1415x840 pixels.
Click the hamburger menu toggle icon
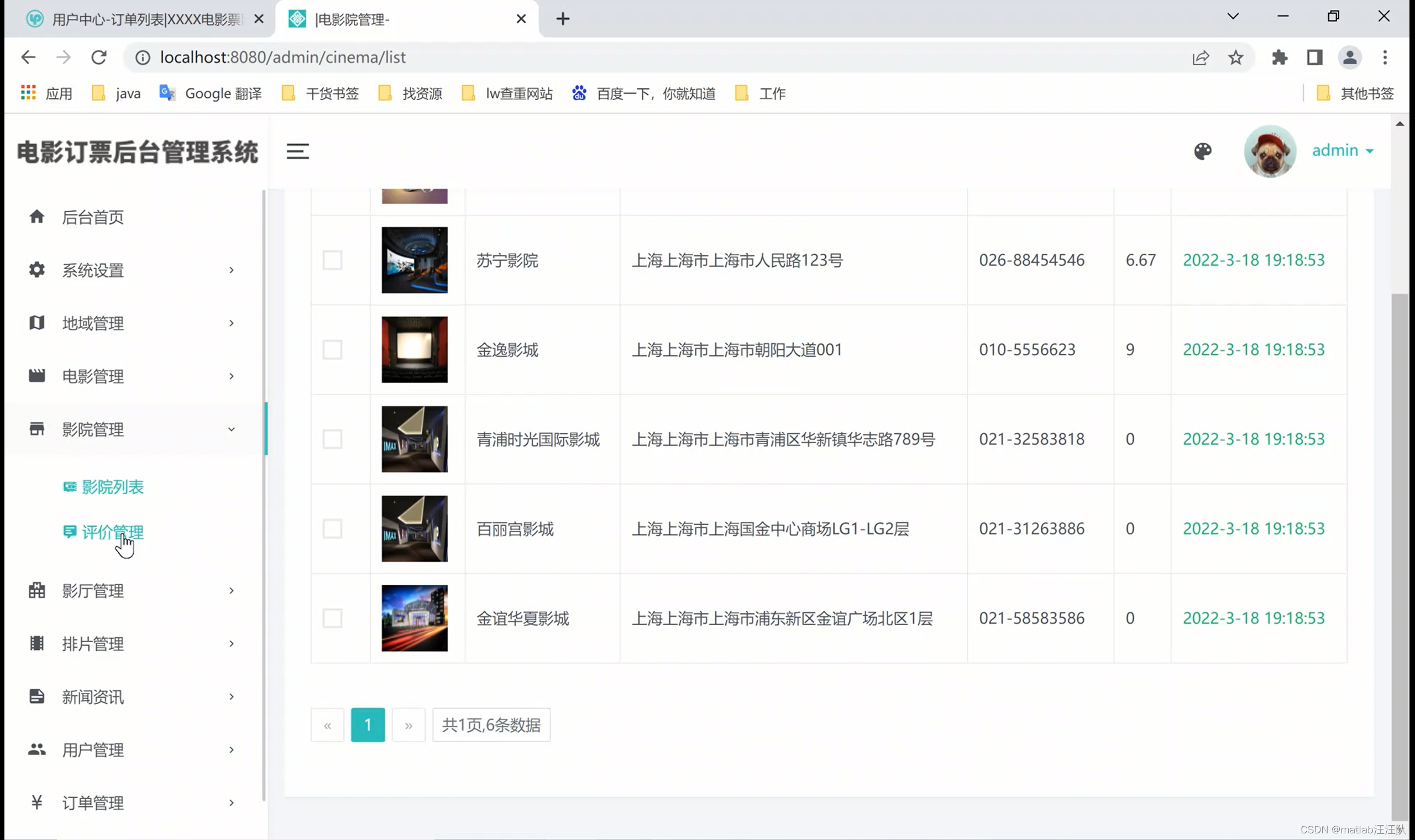point(297,151)
